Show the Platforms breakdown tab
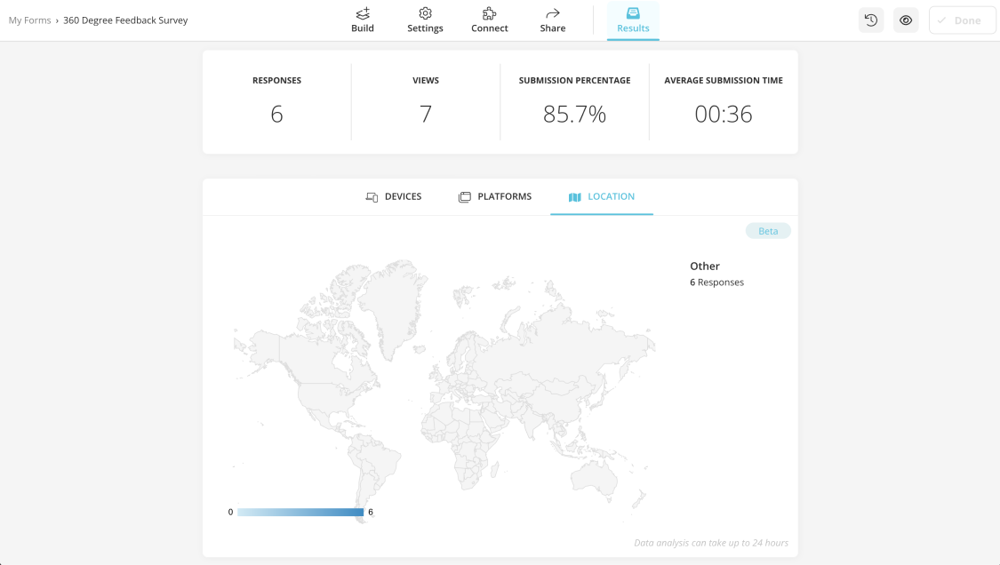The width and height of the screenshot is (1000, 565). coord(495,196)
